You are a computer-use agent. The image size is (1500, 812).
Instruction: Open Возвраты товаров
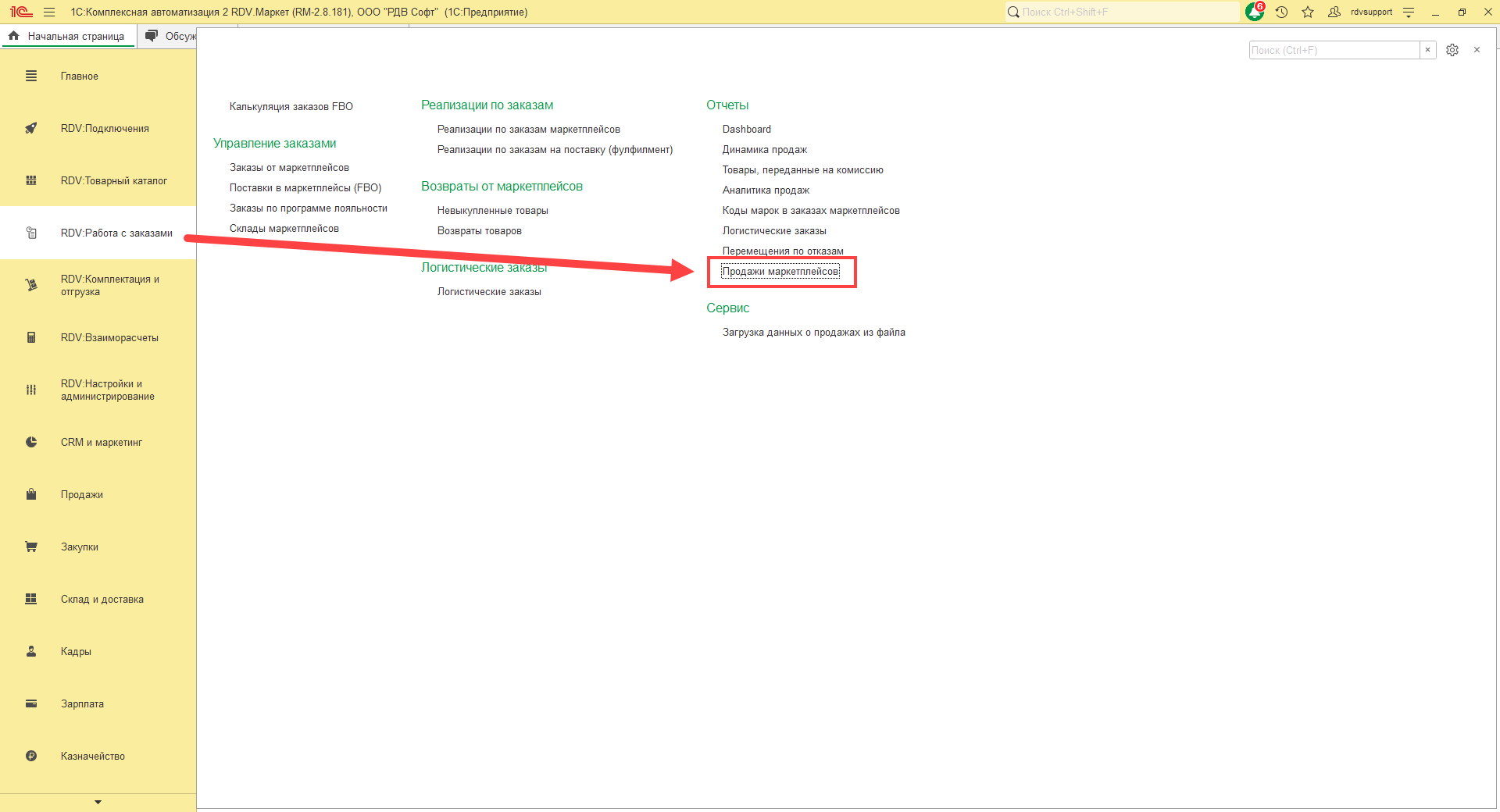[480, 230]
